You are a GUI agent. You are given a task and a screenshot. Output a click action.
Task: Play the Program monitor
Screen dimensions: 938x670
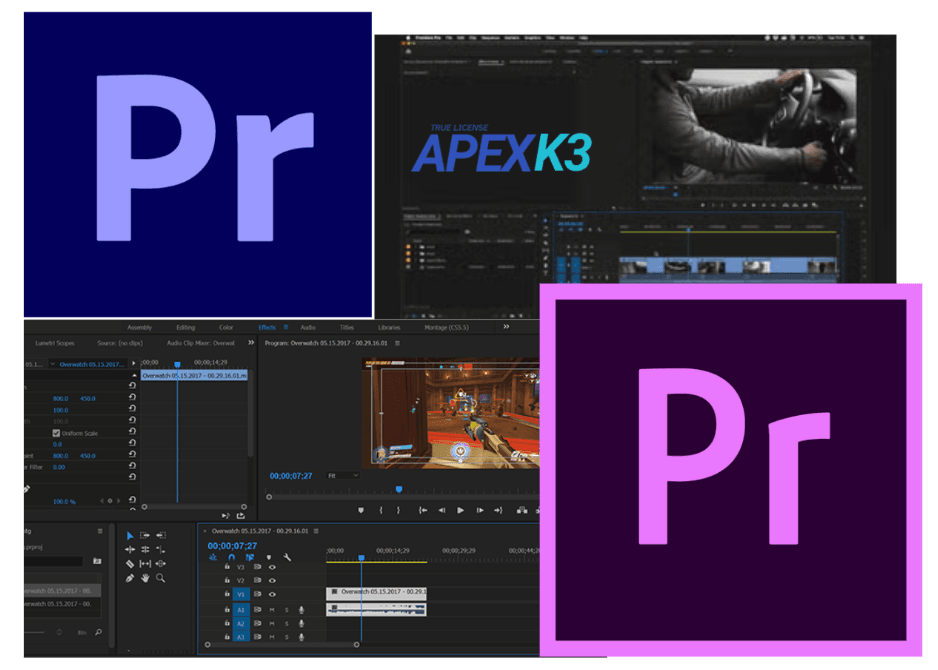460,510
